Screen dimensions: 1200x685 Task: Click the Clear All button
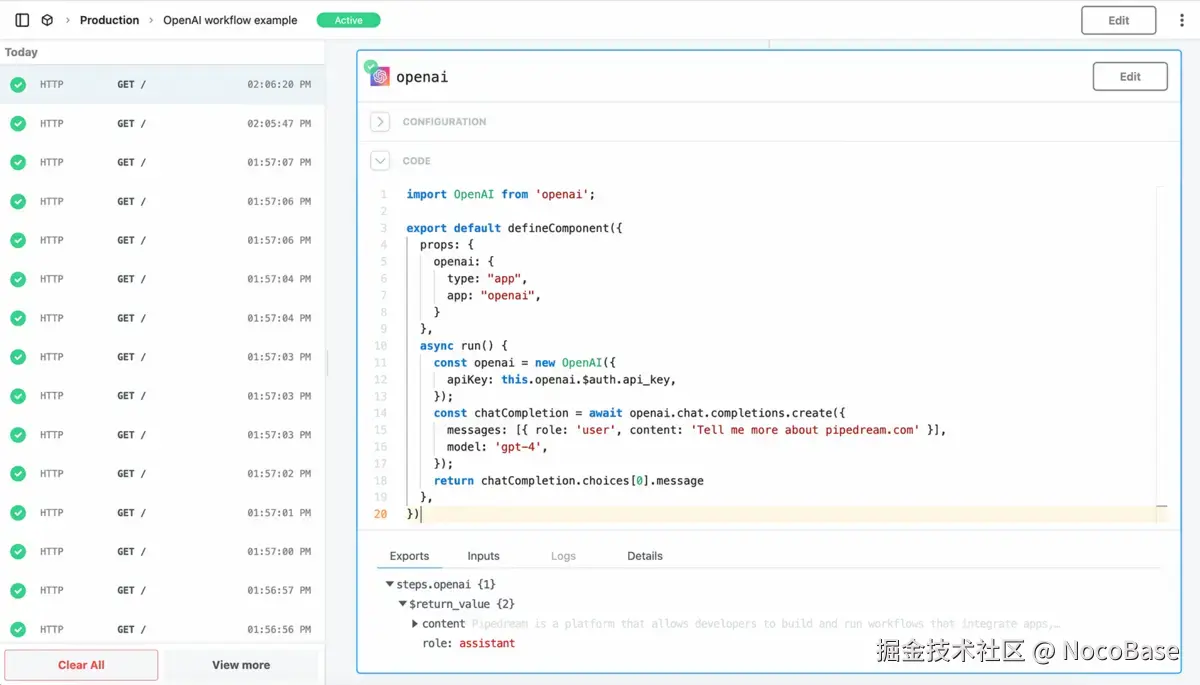click(x=81, y=665)
